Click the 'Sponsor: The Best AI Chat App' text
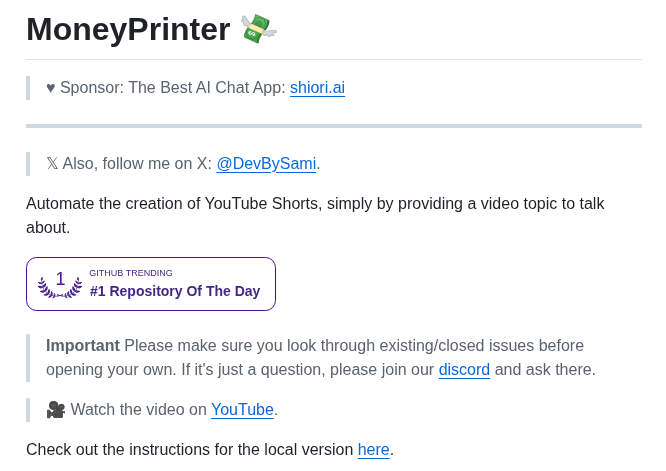The image size is (666, 471). pyautogui.click(x=173, y=87)
